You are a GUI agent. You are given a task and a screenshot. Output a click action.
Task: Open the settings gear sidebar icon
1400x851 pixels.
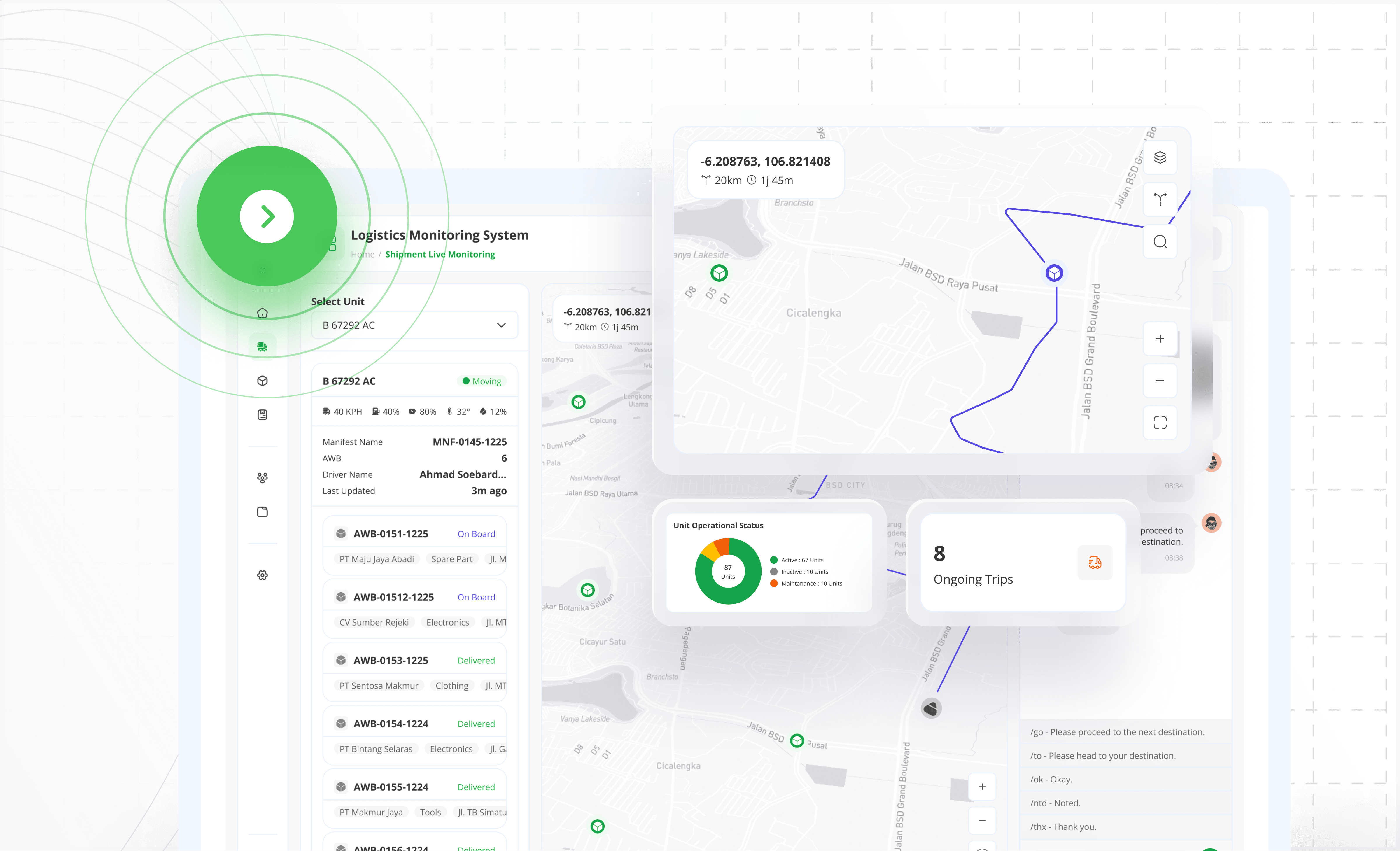pos(262,575)
